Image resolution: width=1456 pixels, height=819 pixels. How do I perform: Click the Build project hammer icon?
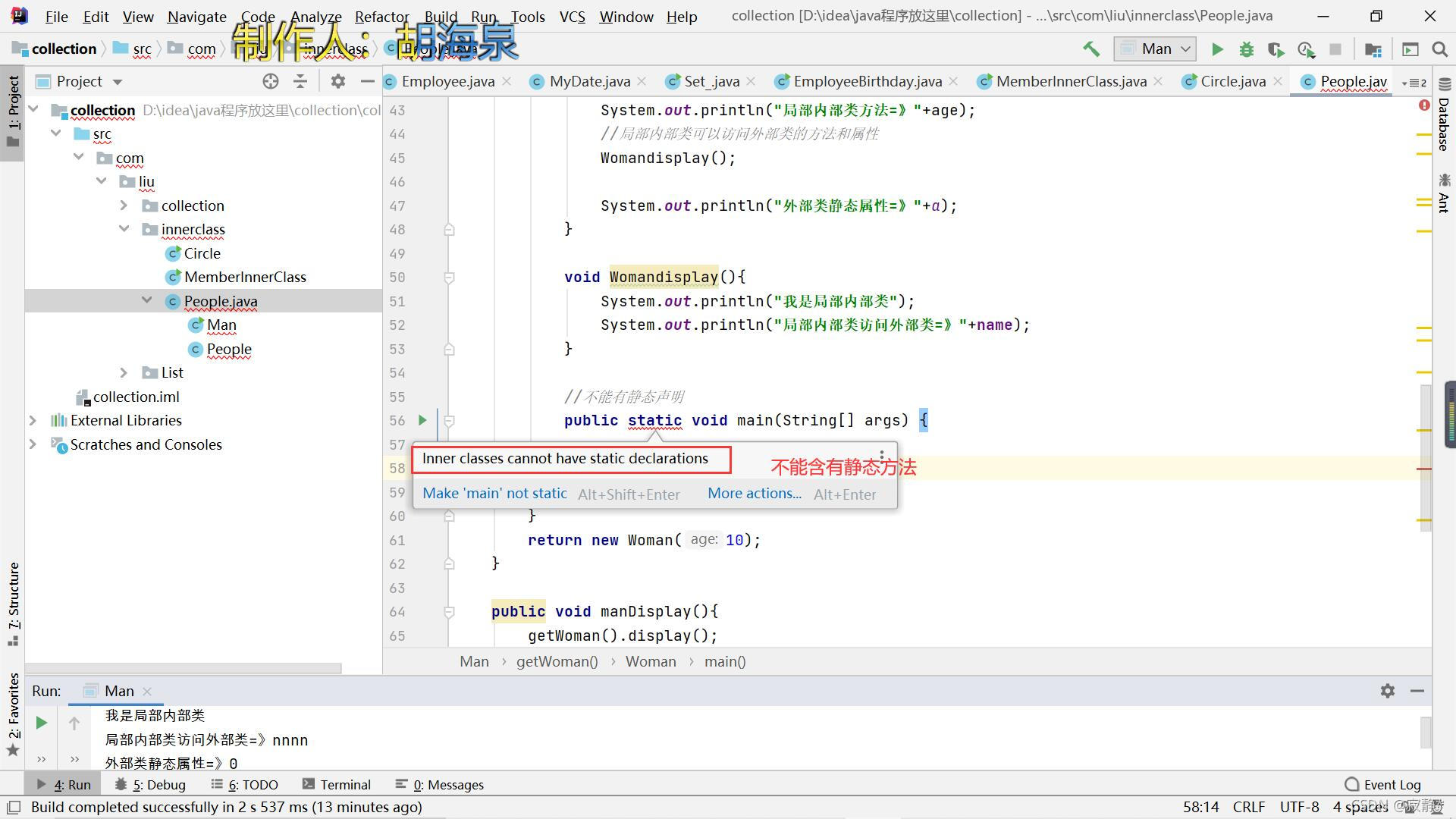pos(1090,49)
